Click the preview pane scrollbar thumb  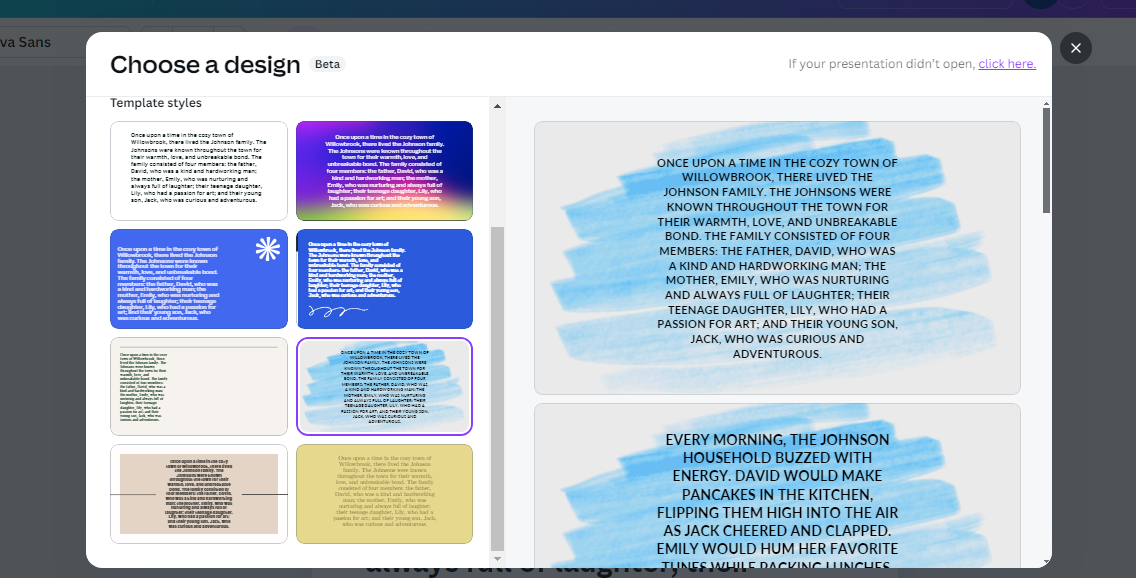1046,160
